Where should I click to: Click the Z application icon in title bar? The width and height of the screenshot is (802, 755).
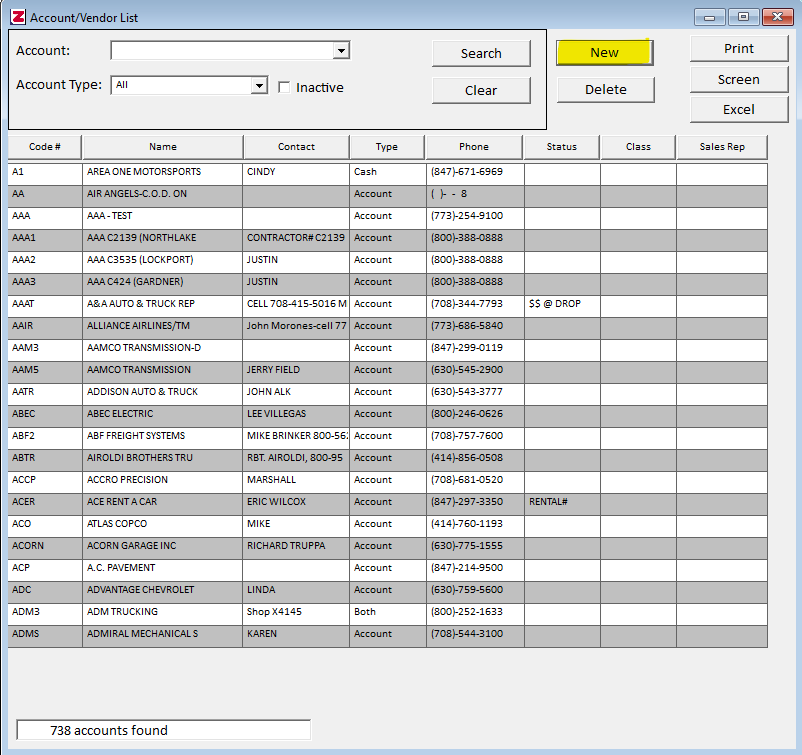pyautogui.click(x=18, y=17)
